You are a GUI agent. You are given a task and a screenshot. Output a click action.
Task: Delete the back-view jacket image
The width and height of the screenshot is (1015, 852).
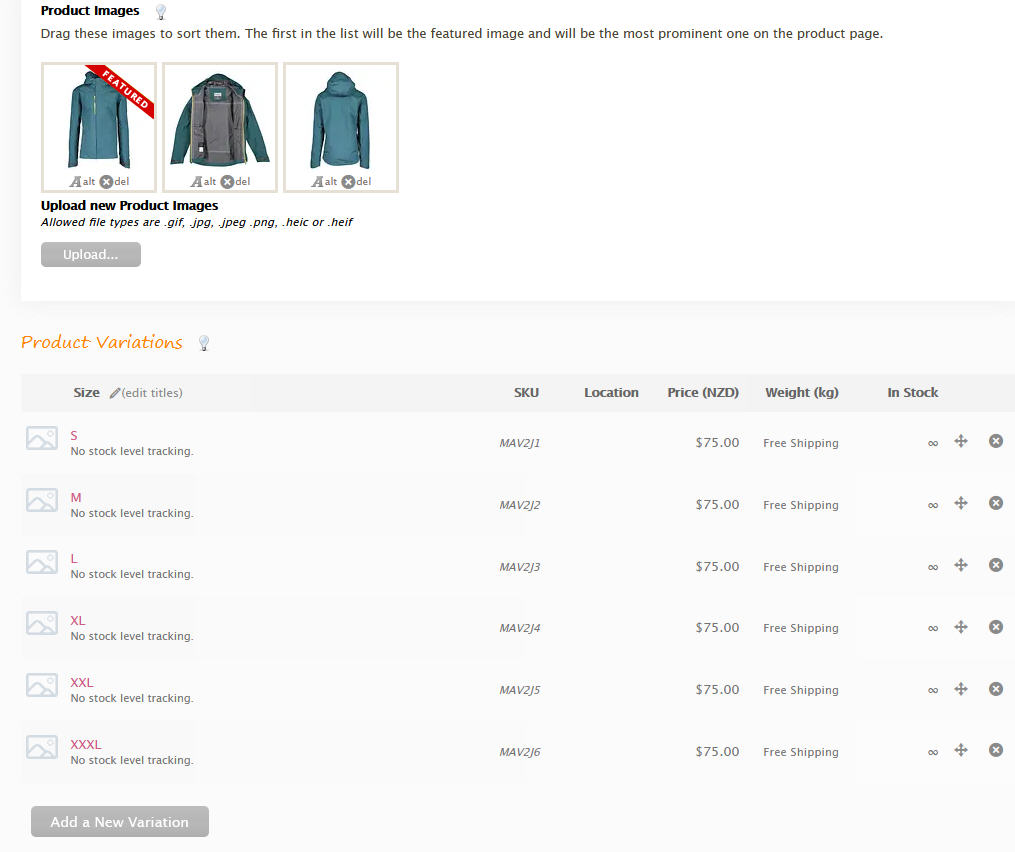click(x=357, y=182)
